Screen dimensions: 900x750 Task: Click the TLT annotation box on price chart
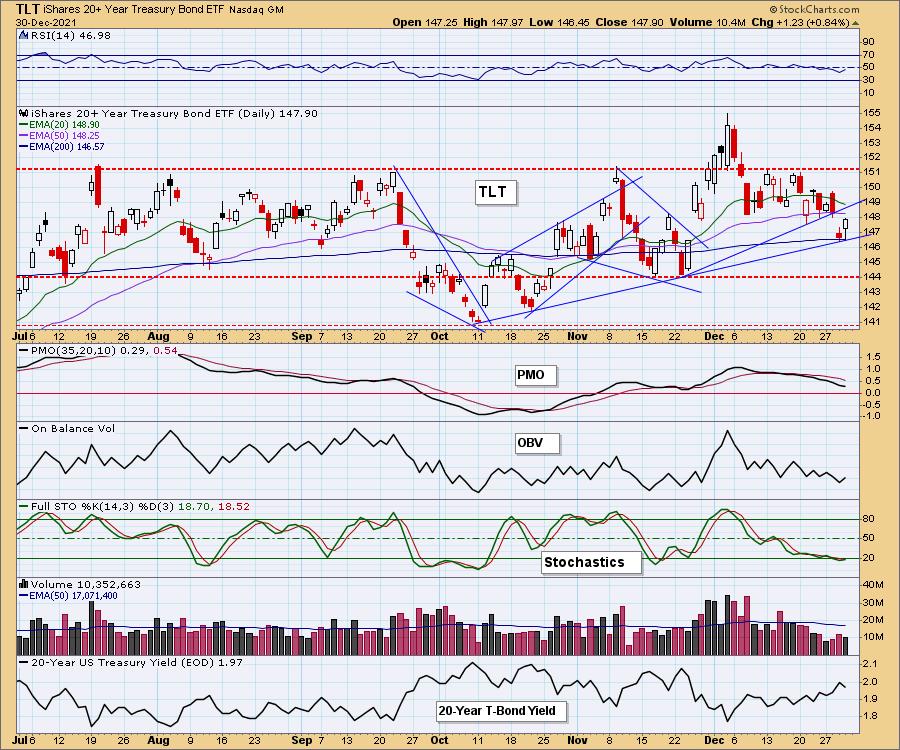pos(496,192)
